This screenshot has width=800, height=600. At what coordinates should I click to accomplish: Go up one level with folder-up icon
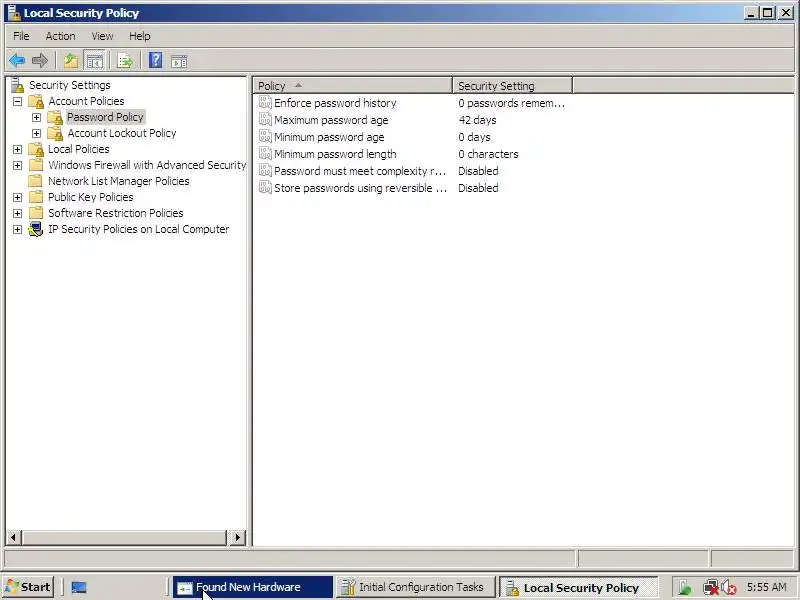click(71, 61)
